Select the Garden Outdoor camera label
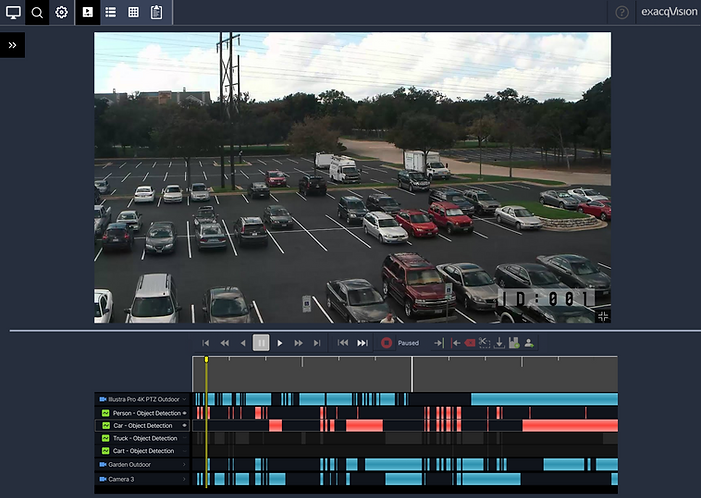This screenshot has width=701, height=498. (x=130, y=464)
